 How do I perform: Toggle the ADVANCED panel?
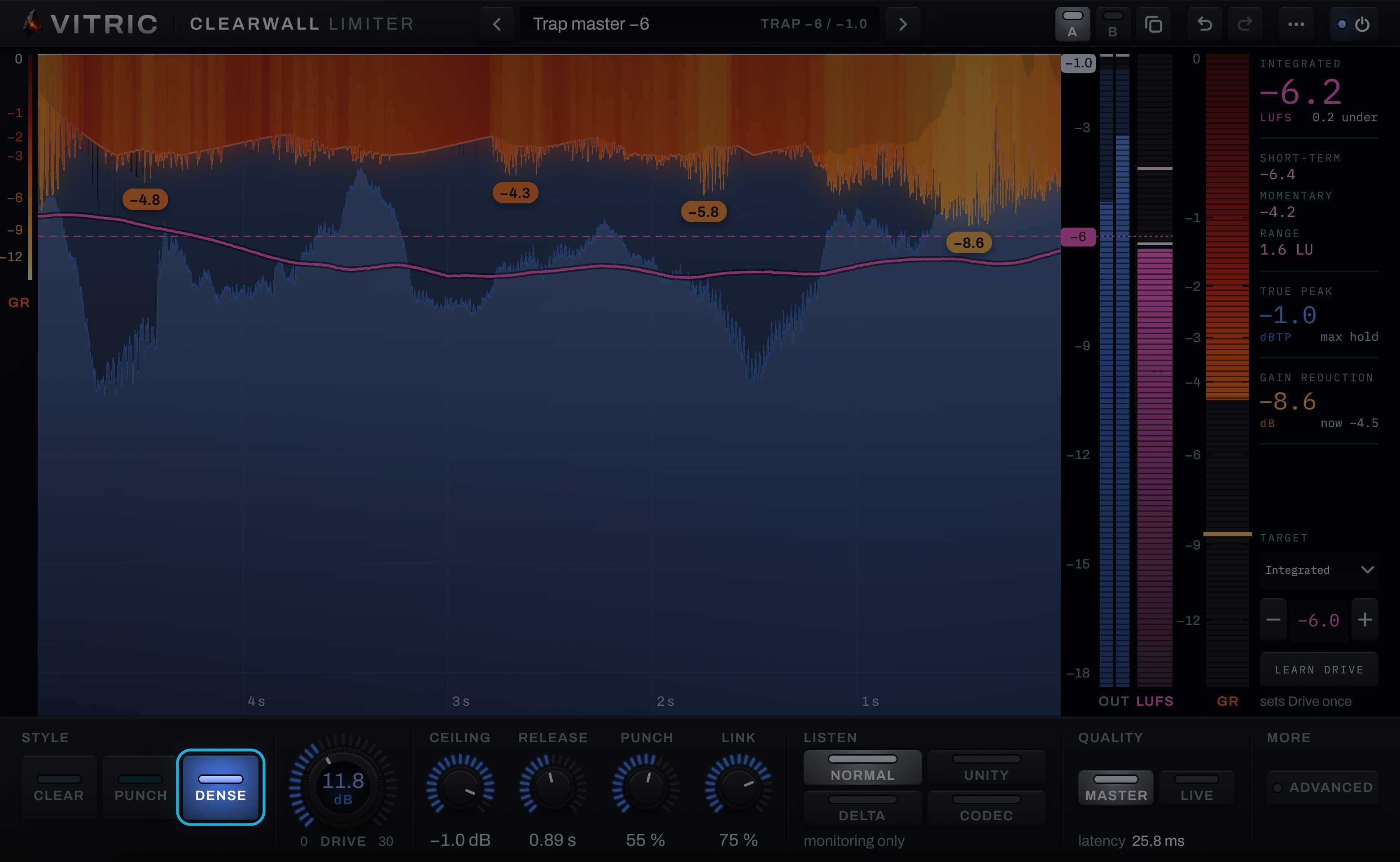(x=1322, y=787)
